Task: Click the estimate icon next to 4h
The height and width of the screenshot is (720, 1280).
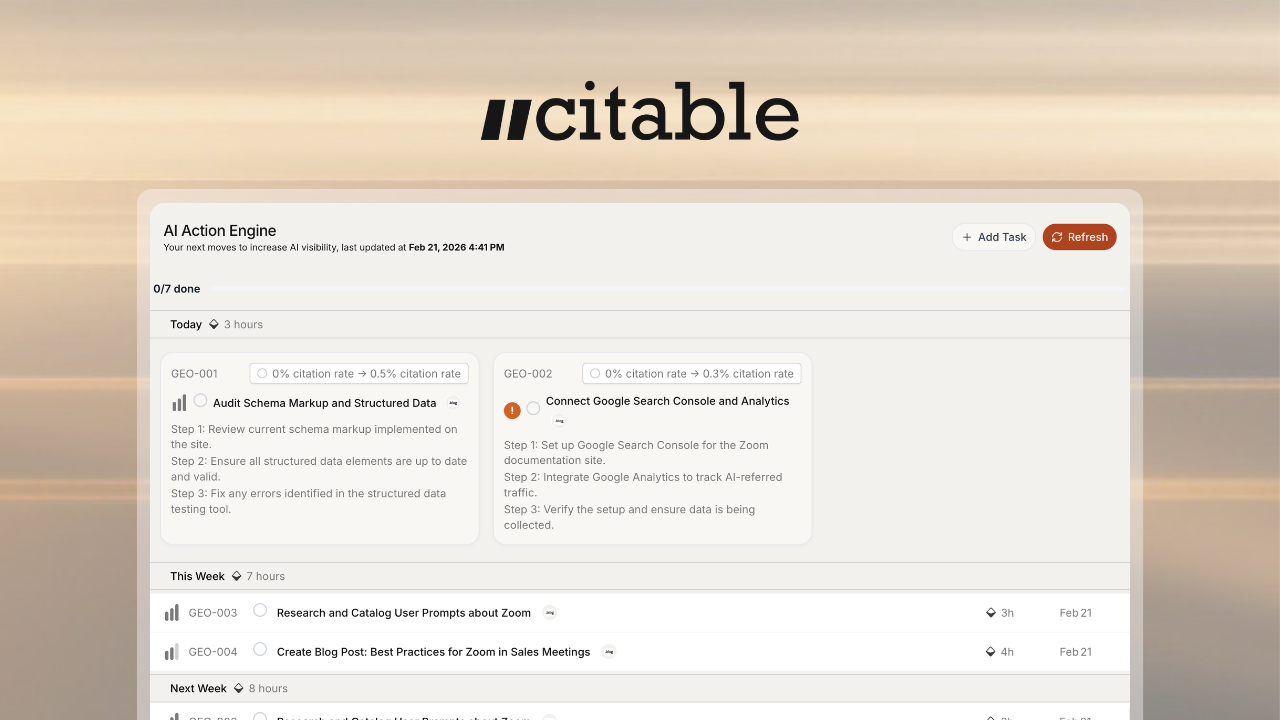Action: (991, 652)
